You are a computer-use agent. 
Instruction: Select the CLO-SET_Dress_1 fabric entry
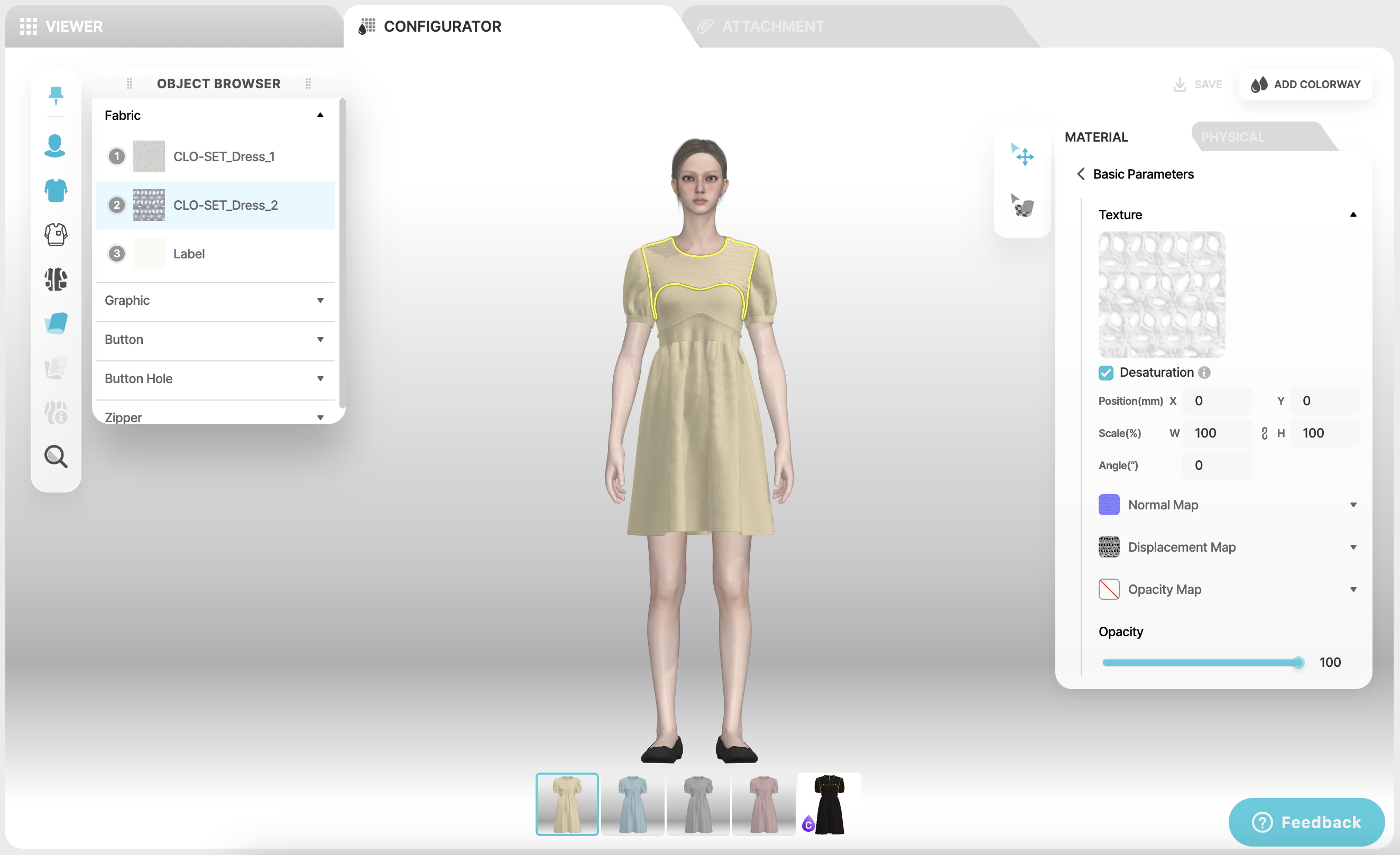223,156
